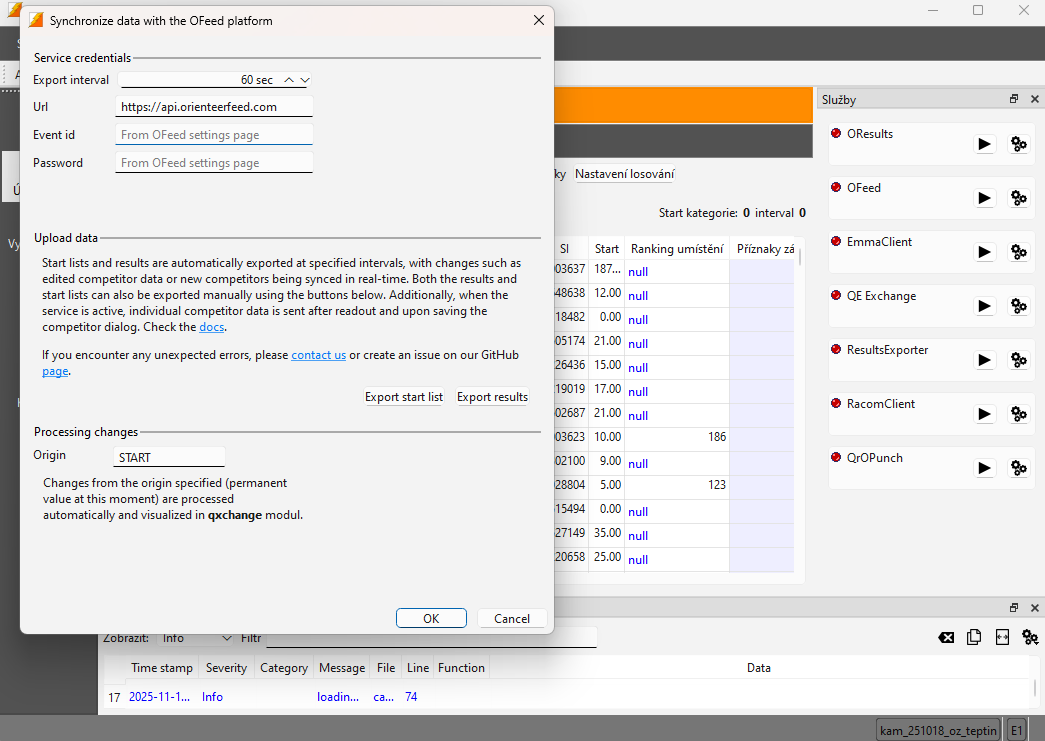Float the Služby panel
Screen dimensions: 1045x741
point(1014,99)
